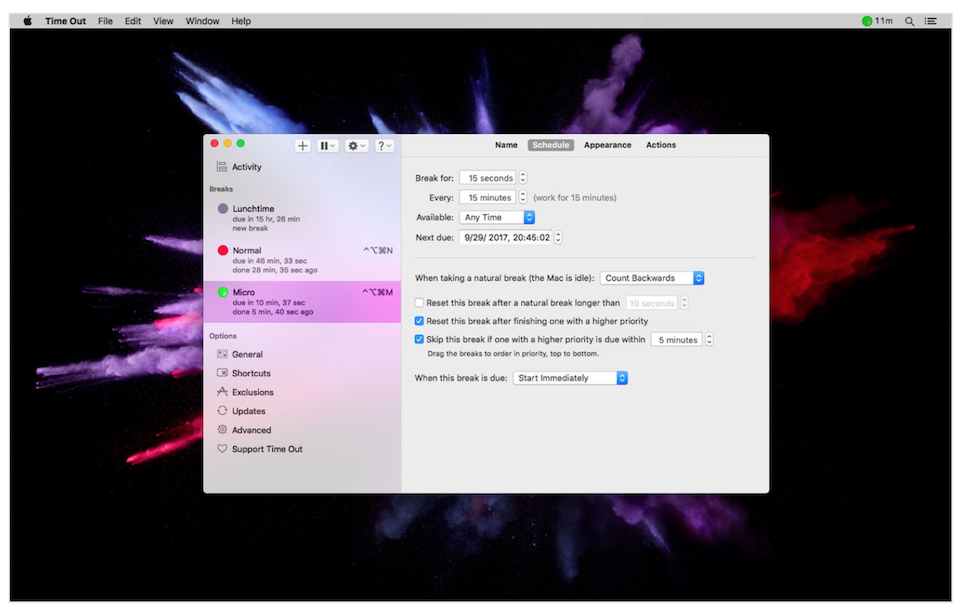Click Time Out status icon in menu bar

coord(877,21)
